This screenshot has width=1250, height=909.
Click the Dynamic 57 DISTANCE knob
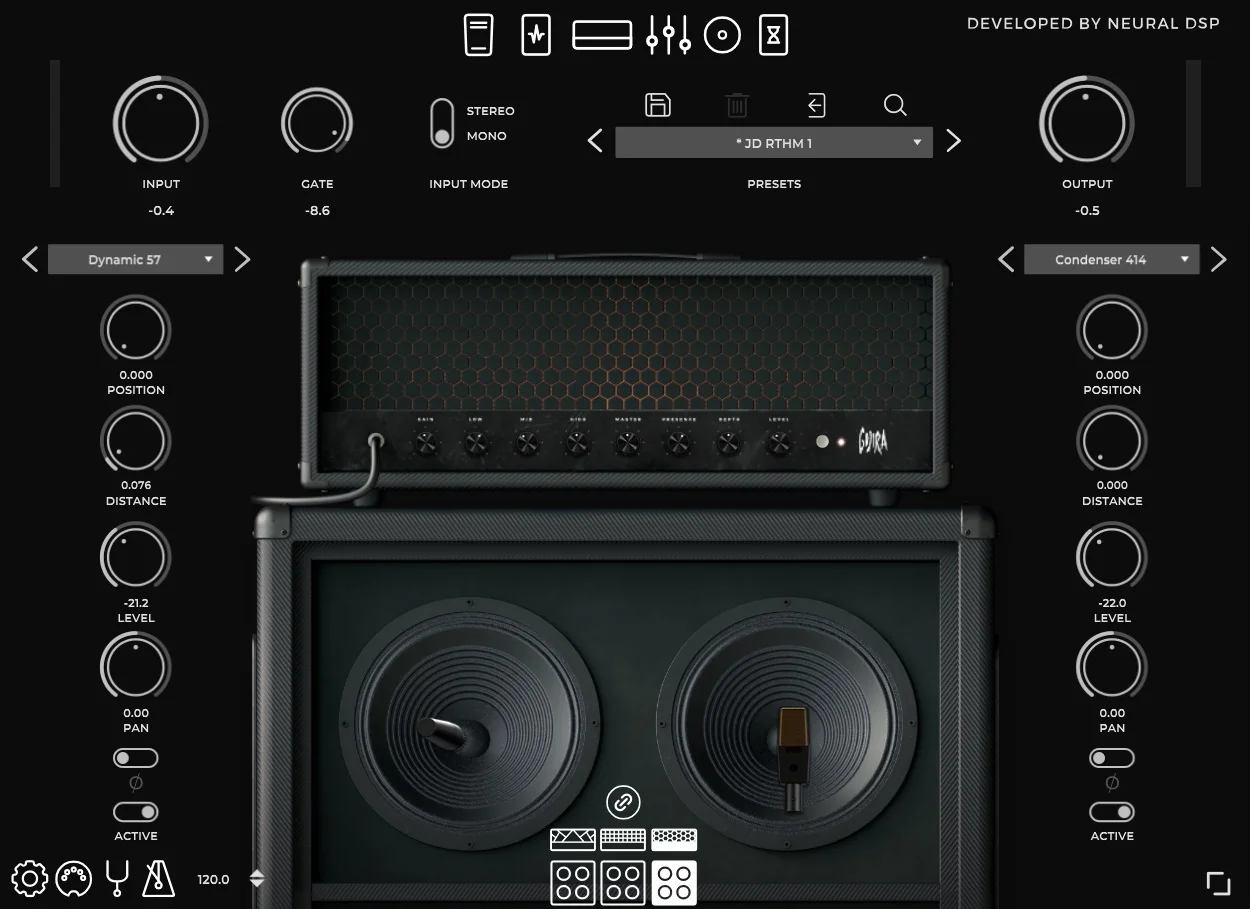(x=136, y=441)
